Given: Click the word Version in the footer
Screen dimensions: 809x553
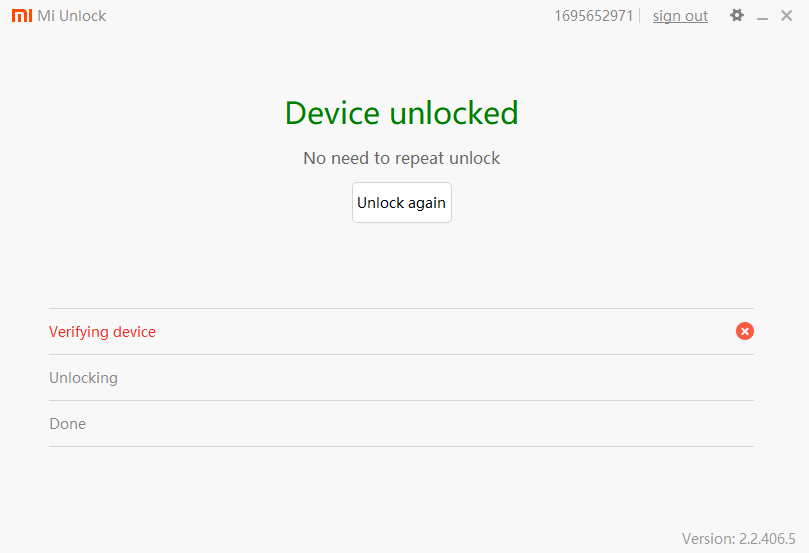Looking at the screenshot, I should (x=708, y=538).
